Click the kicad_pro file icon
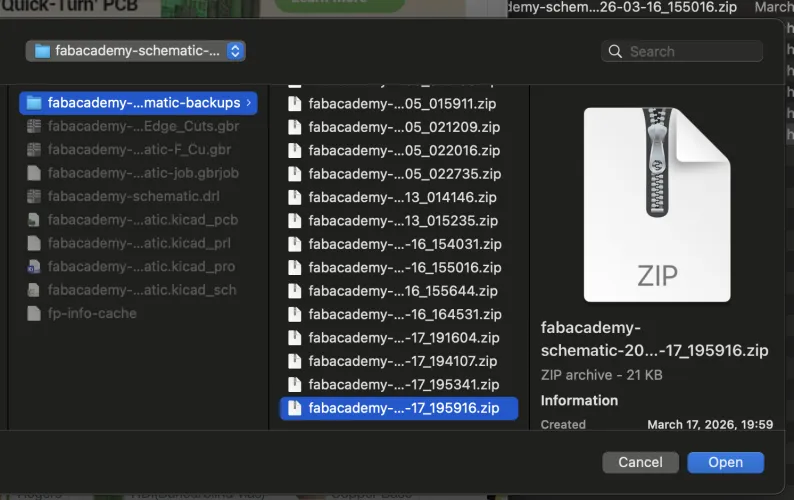 (34, 266)
